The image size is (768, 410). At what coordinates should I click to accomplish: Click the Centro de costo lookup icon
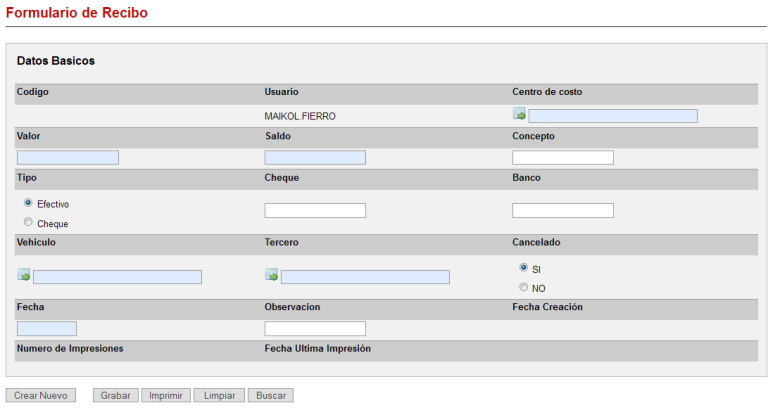(519, 115)
